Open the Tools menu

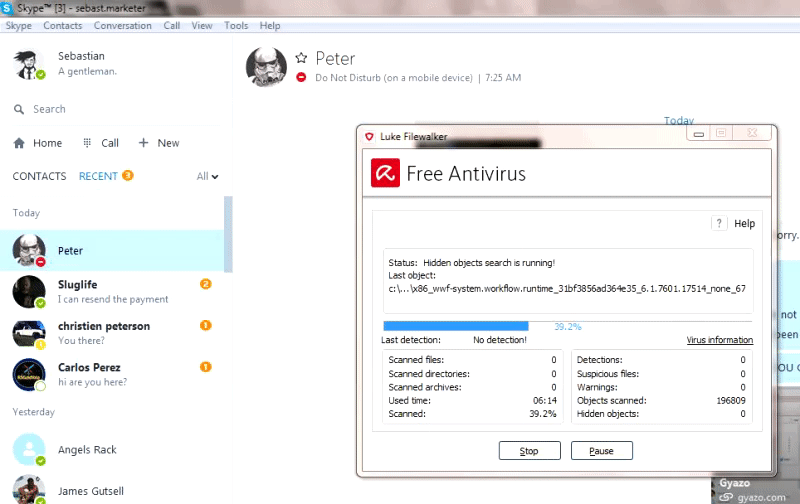236,26
